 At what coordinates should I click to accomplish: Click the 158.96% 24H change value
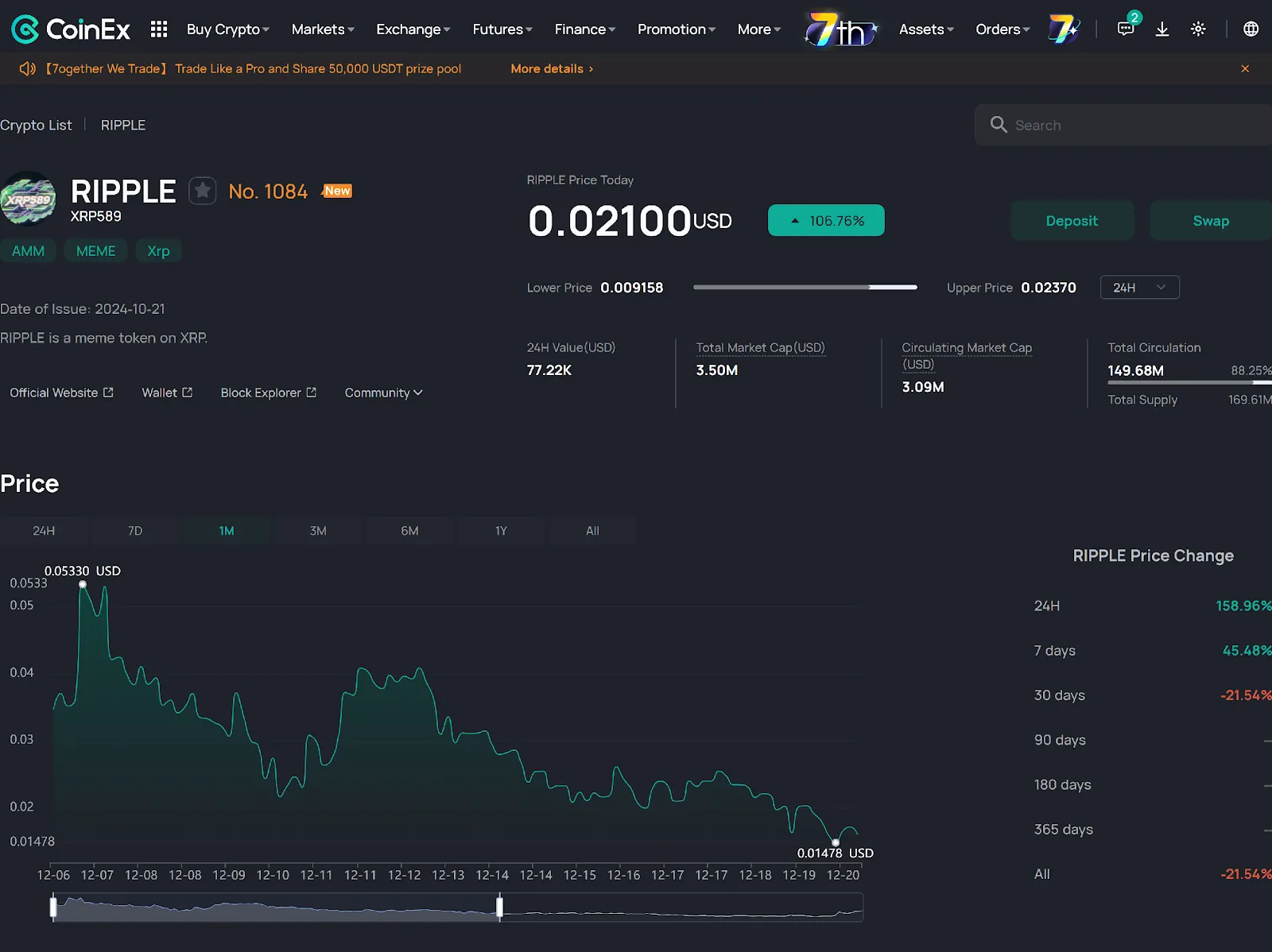point(1243,606)
